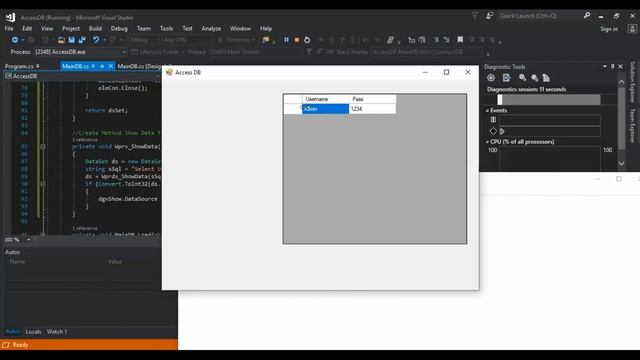Click the Pass column header
Viewport: 640px width, 360px height.
point(372,99)
